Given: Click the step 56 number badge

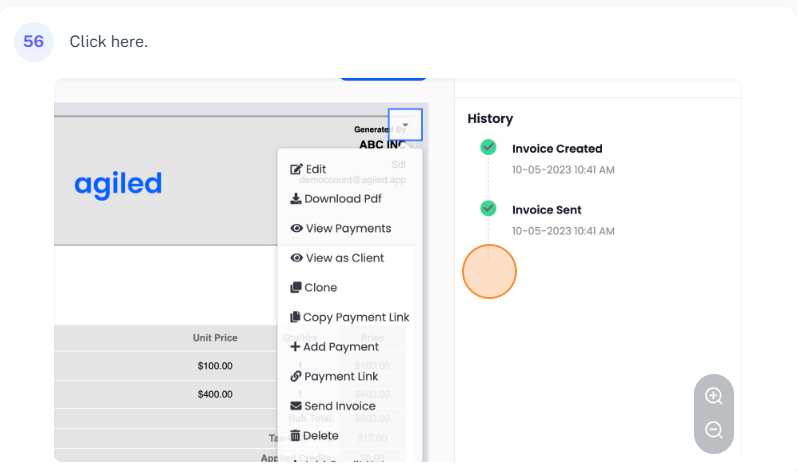Looking at the screenshot, I should click(x=34, y=42).
